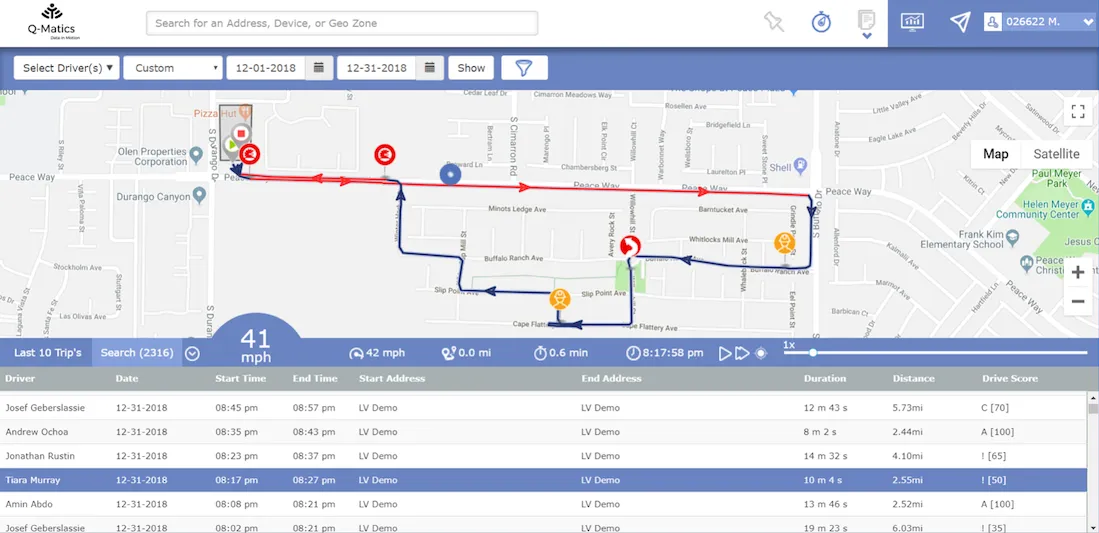The height and width of the screenshot is (533, 1099).
Task: Play the trip route playback
Action: [x=725, y=353]
